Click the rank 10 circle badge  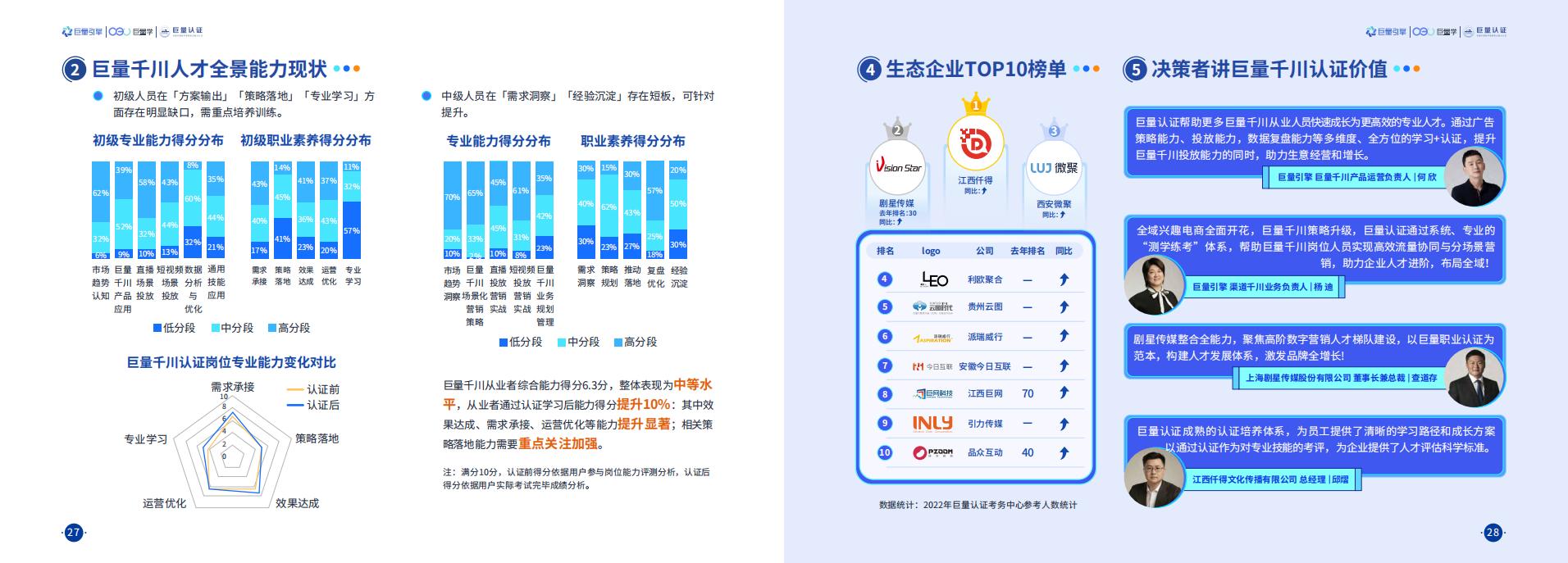[x=884, y=452]
